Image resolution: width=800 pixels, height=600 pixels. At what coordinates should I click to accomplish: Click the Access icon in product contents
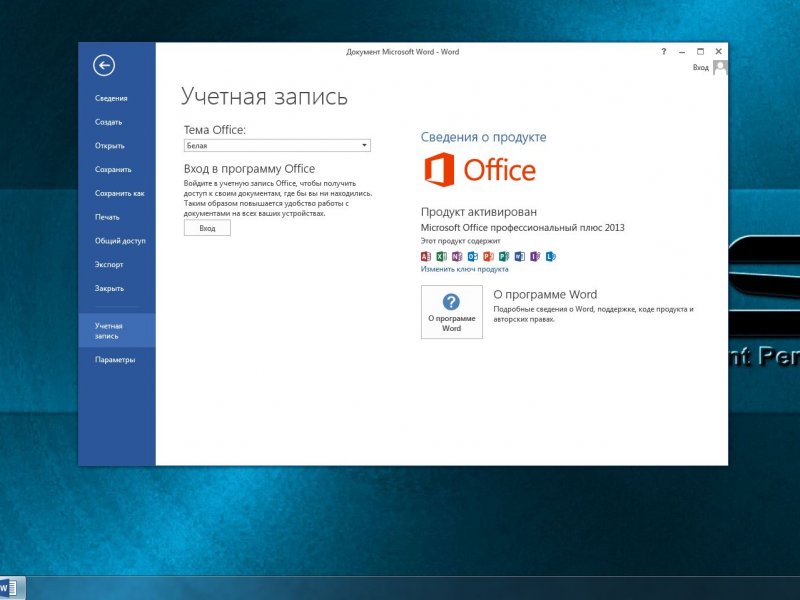pyautogui.click(x=426, y=257)
